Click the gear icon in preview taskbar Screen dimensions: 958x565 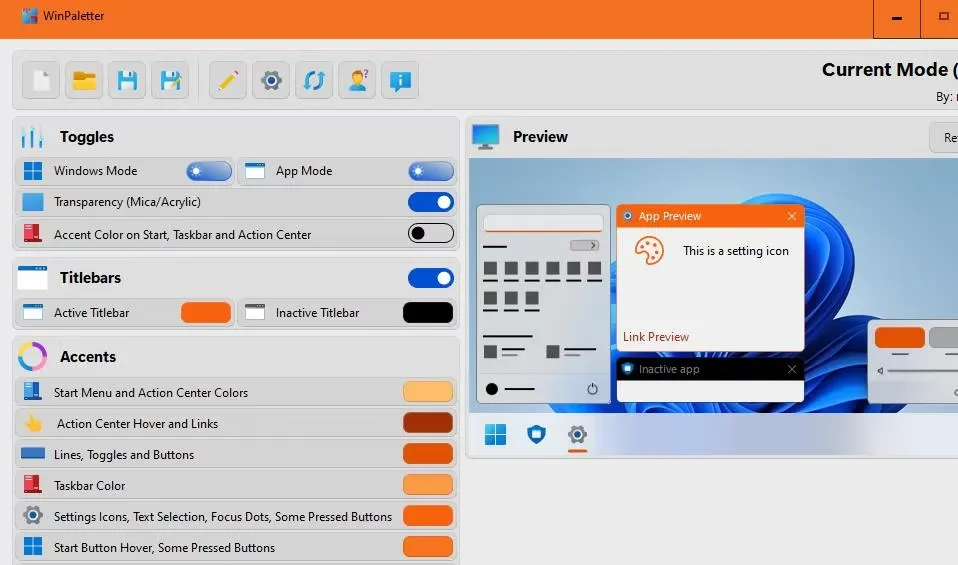pos(577,435)
